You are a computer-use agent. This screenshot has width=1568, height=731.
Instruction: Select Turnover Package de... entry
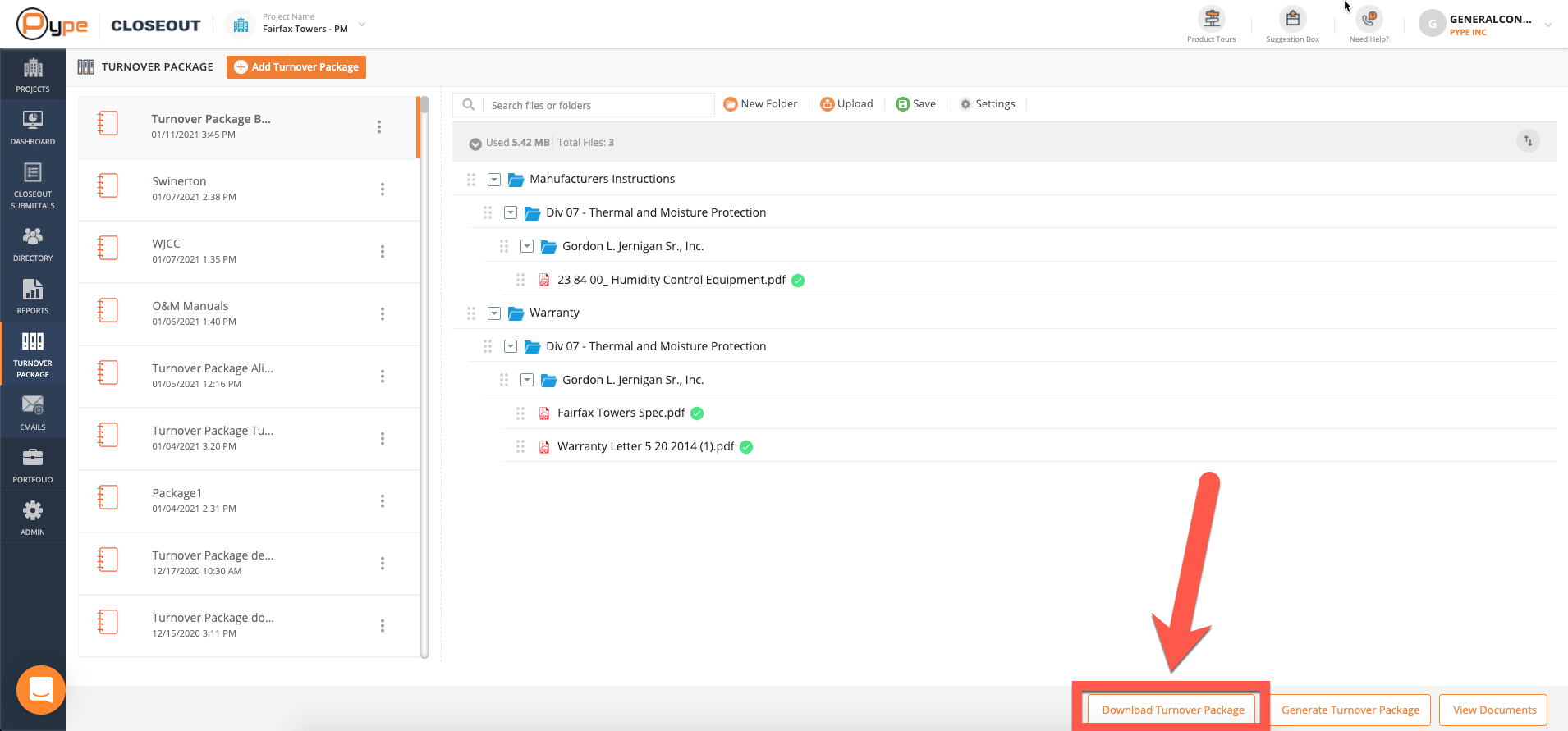249,564
